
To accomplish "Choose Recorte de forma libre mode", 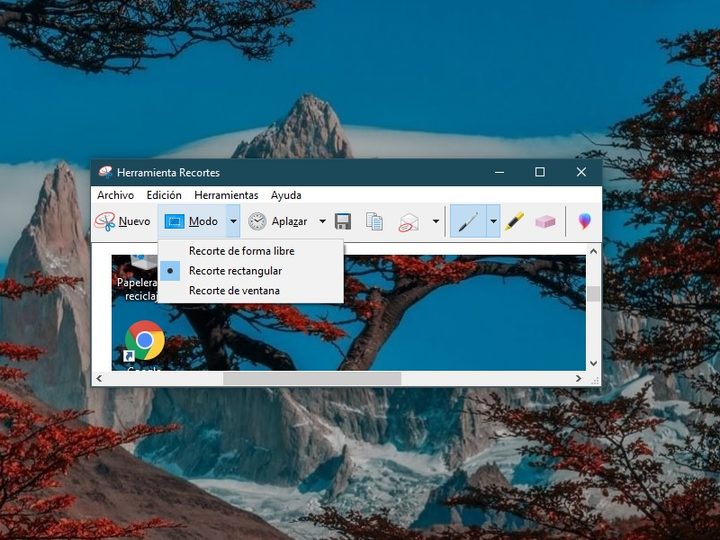I will pos(241,251).
